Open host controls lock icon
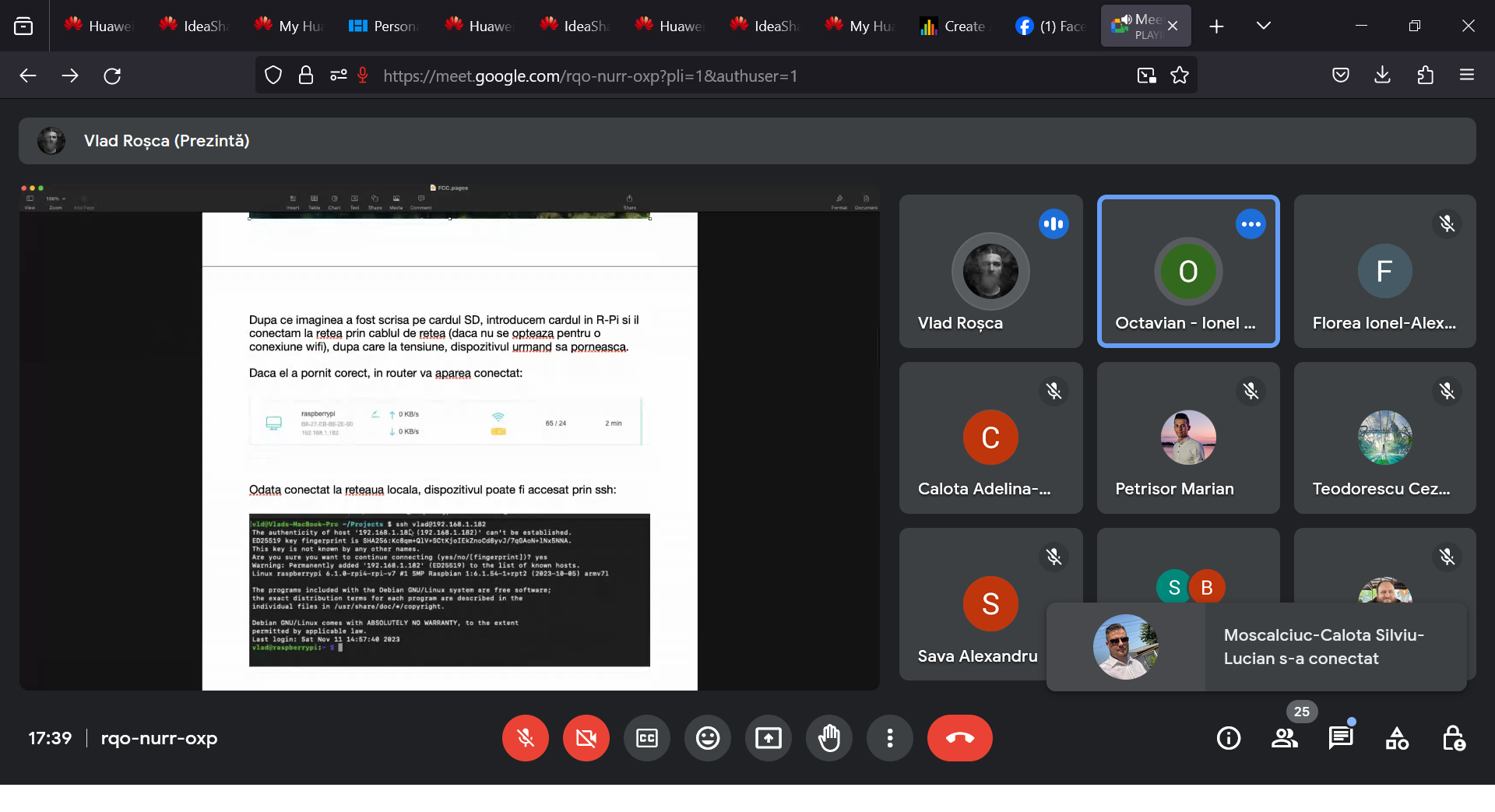Screen dimensions: 1495x812 point(1453,738)
